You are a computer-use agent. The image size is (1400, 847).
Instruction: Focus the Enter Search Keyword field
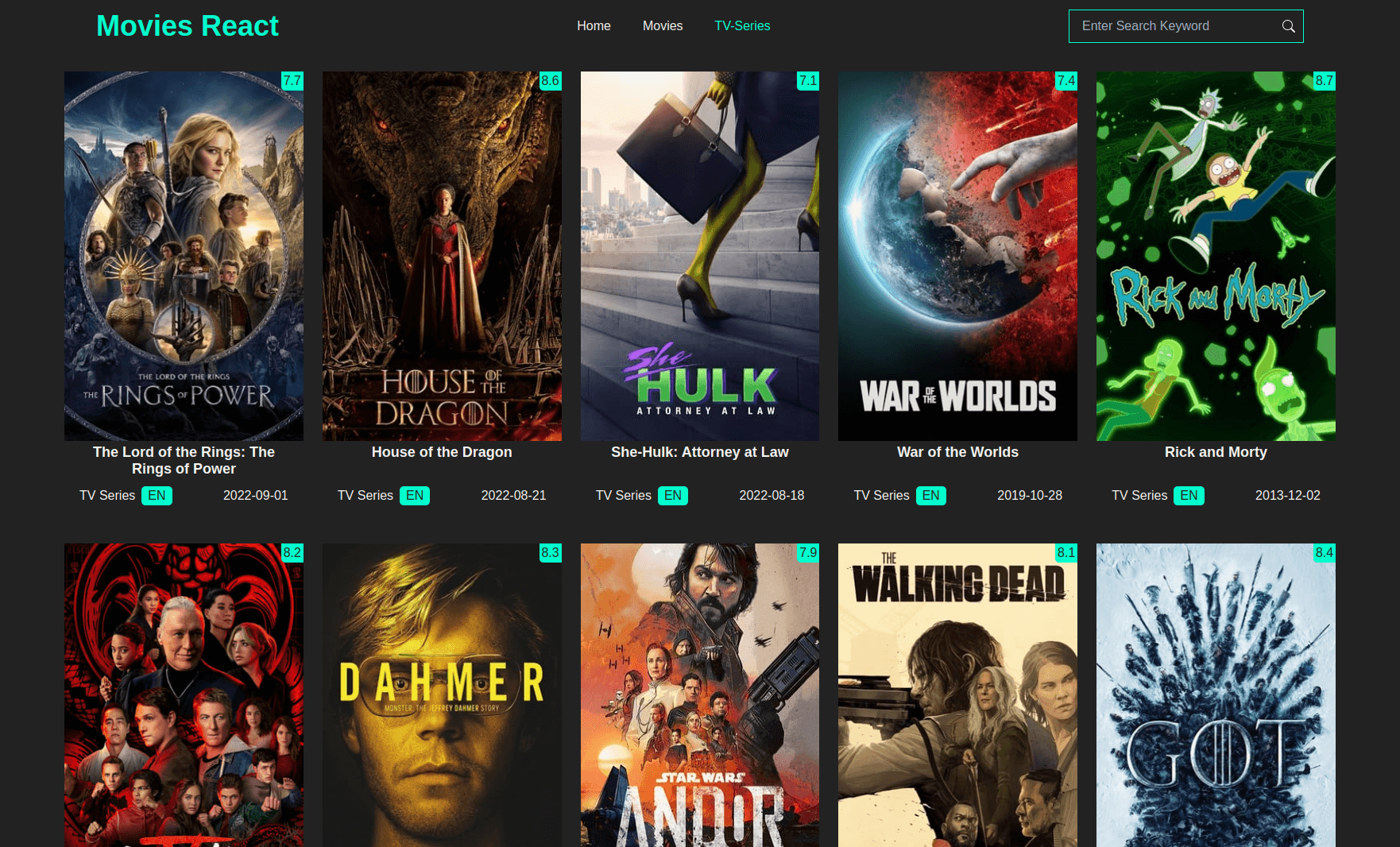pos(1178,26)
